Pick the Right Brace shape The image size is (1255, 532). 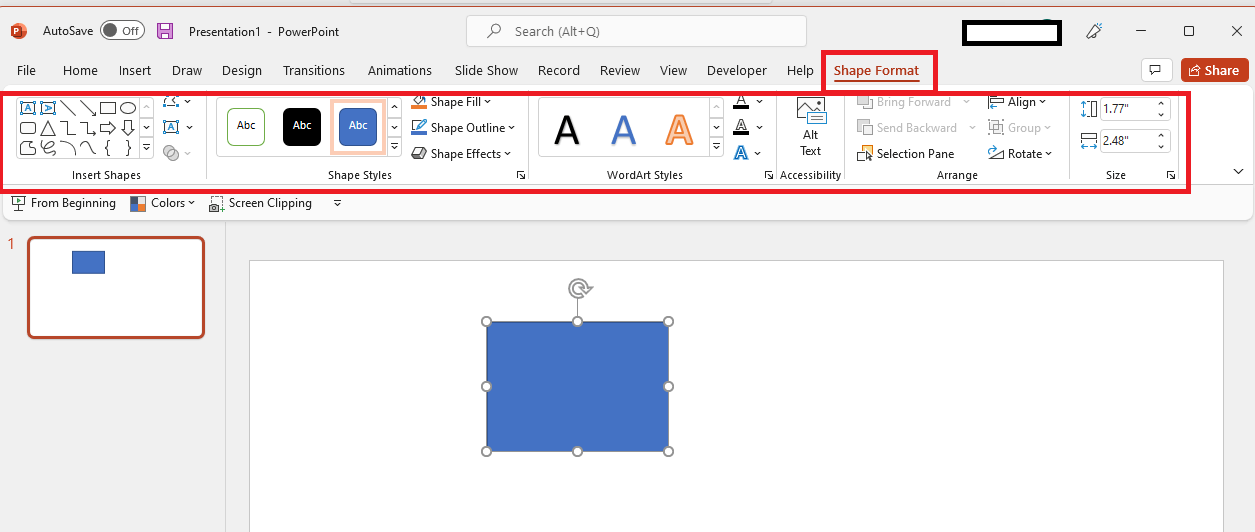[x=128, y=148]
